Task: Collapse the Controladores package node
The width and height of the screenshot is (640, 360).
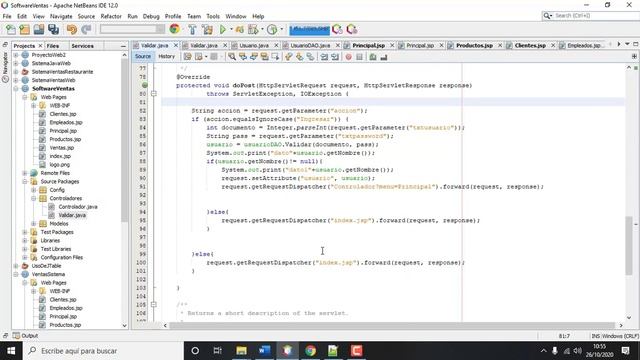Action: [33, 198]
